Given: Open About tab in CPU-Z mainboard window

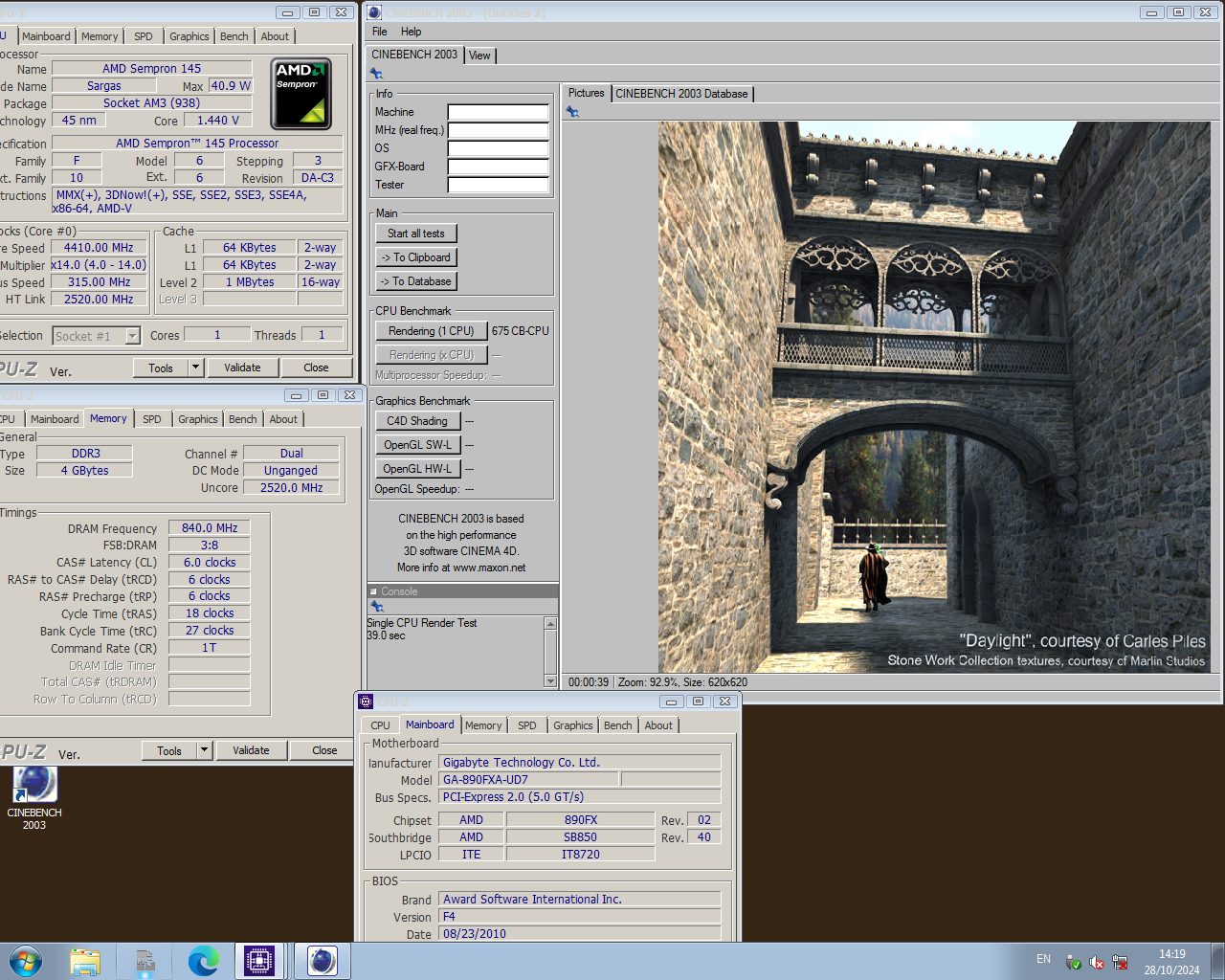Looking at the screenshot, I should [658, 725].
